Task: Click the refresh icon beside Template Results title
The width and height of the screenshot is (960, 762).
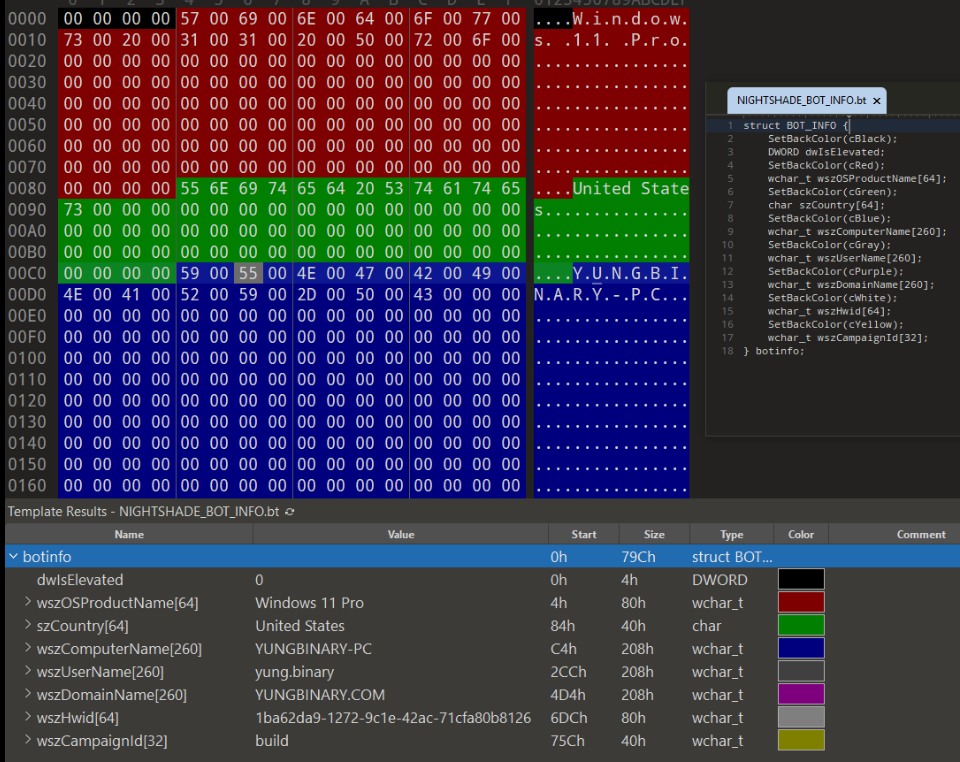Action: (290, 512)
